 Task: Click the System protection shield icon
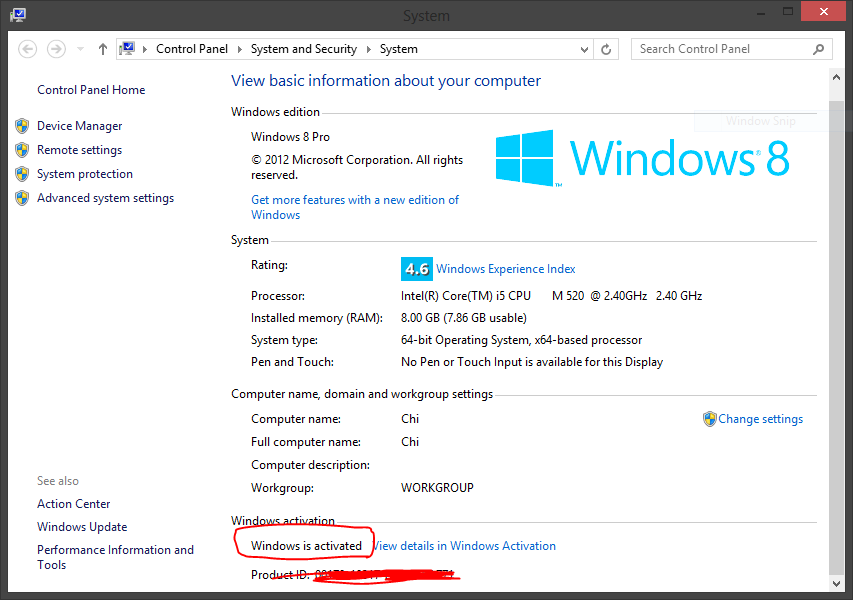(x=22, y=174)
